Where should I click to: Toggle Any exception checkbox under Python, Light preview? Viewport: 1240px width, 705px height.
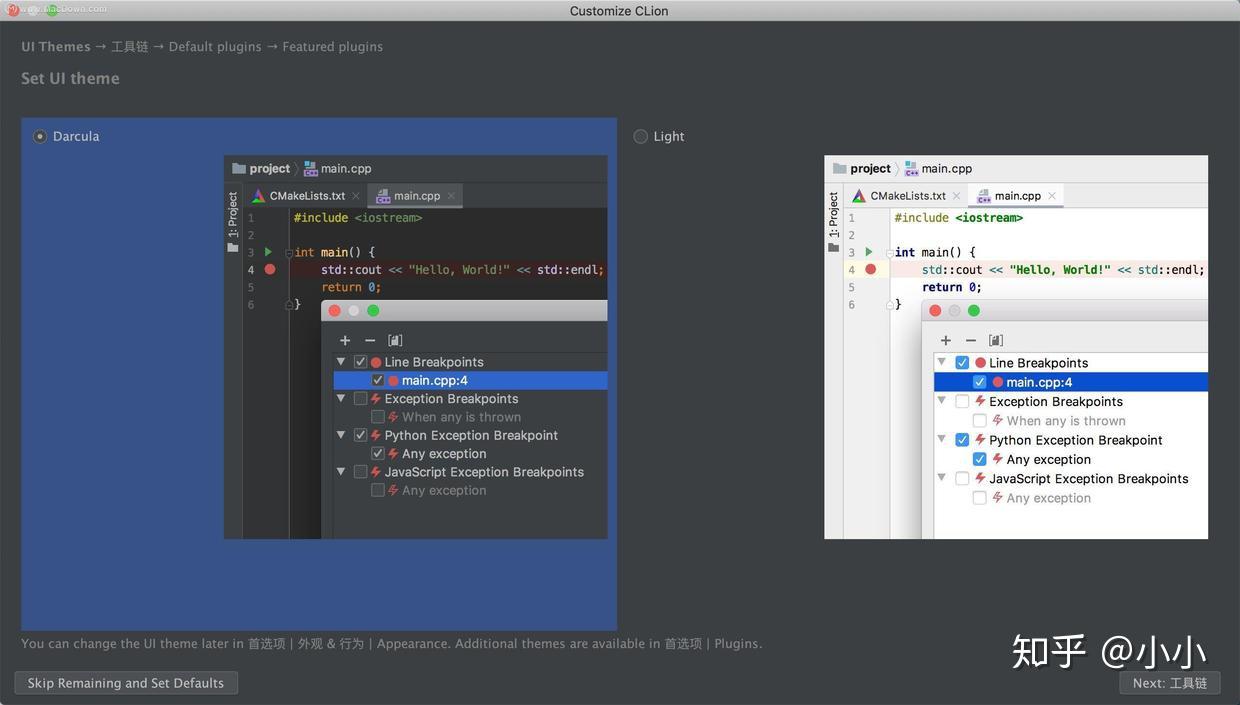point(980,459)
